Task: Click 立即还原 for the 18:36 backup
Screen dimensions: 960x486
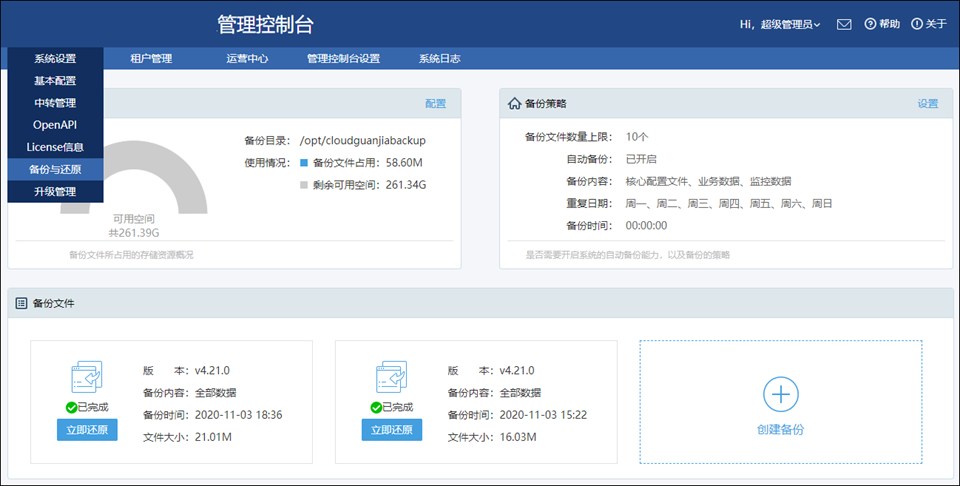Action: click(x=87, y=430)
